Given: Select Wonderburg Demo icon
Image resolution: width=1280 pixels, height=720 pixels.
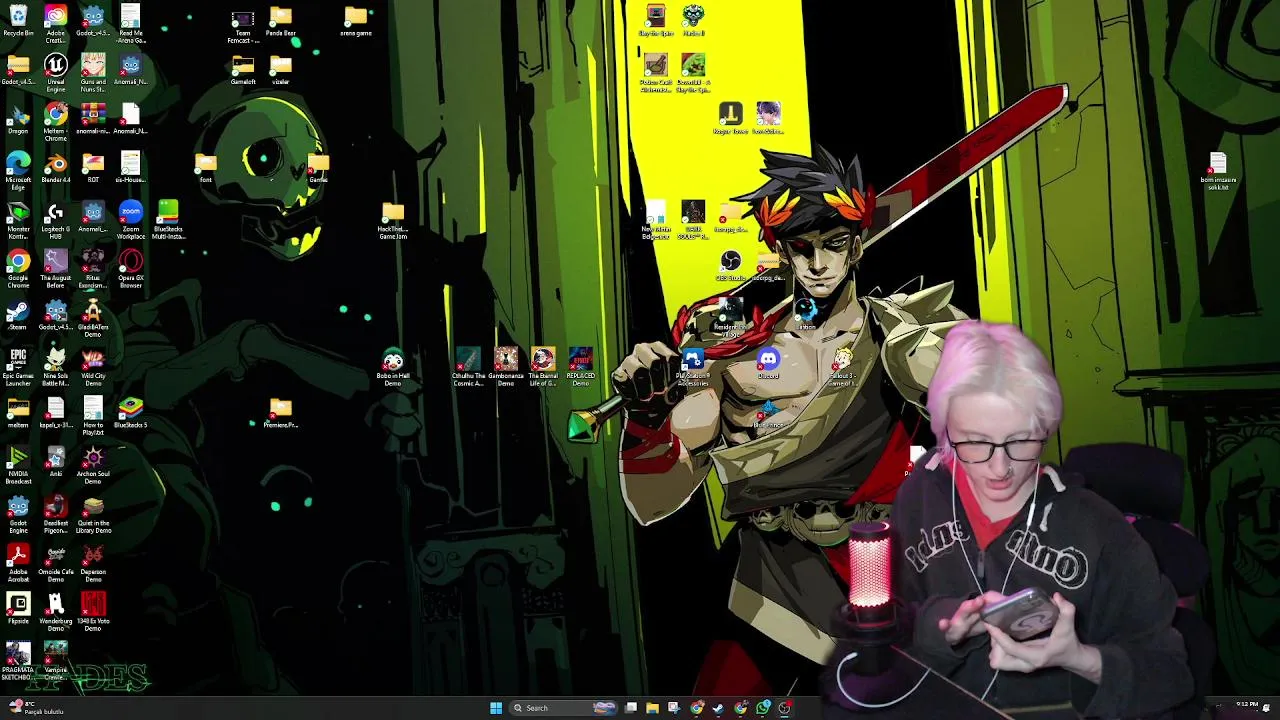Looking at the screenshot, I should click(x=56, y=612).
